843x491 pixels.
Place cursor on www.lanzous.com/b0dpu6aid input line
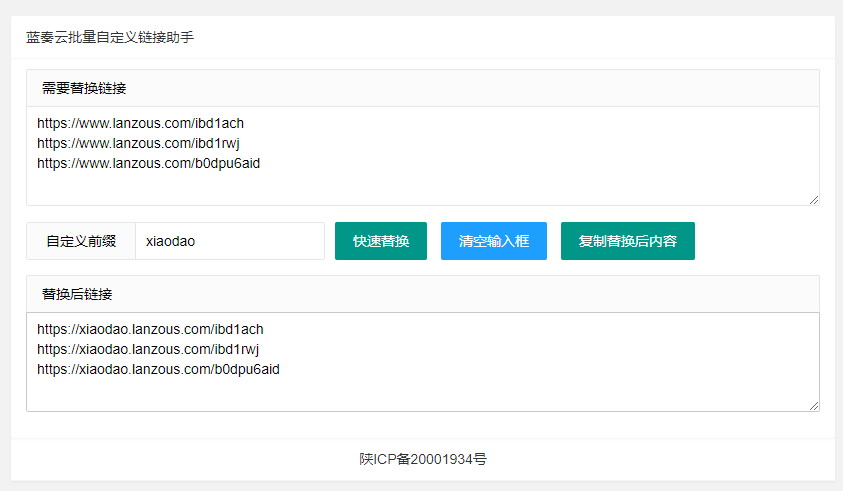coord(148,164)
